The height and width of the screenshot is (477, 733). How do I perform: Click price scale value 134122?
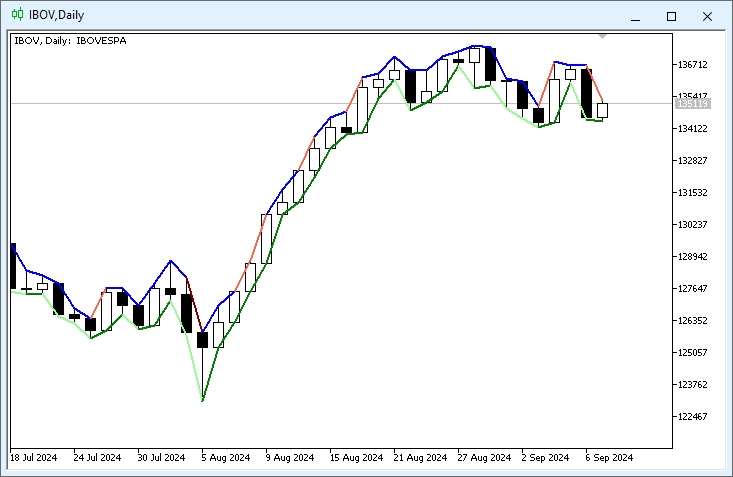[x=692, y=129]
